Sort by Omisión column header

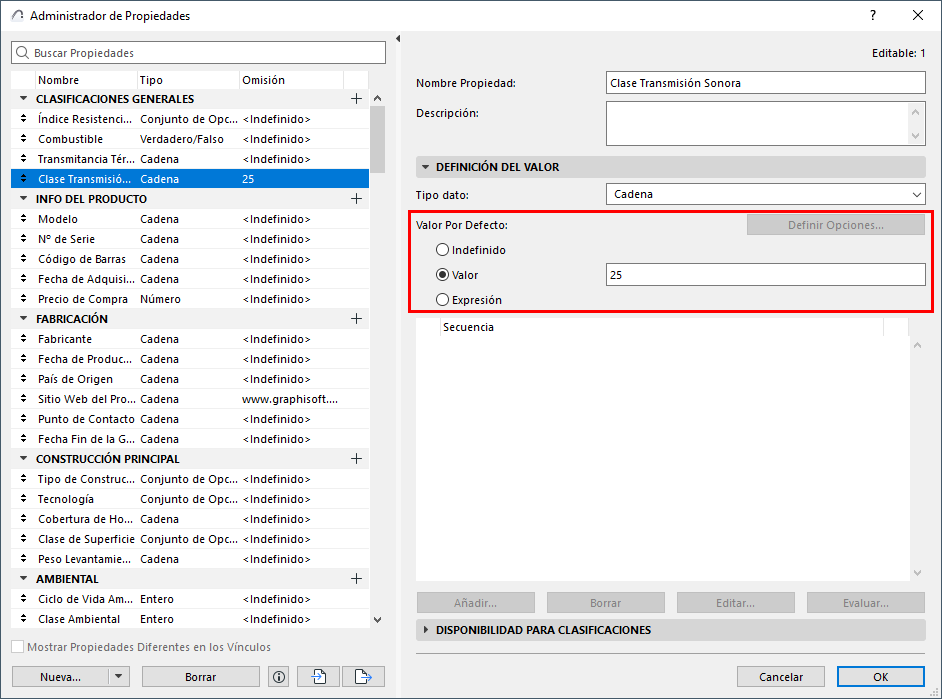[x=291, y=80]
